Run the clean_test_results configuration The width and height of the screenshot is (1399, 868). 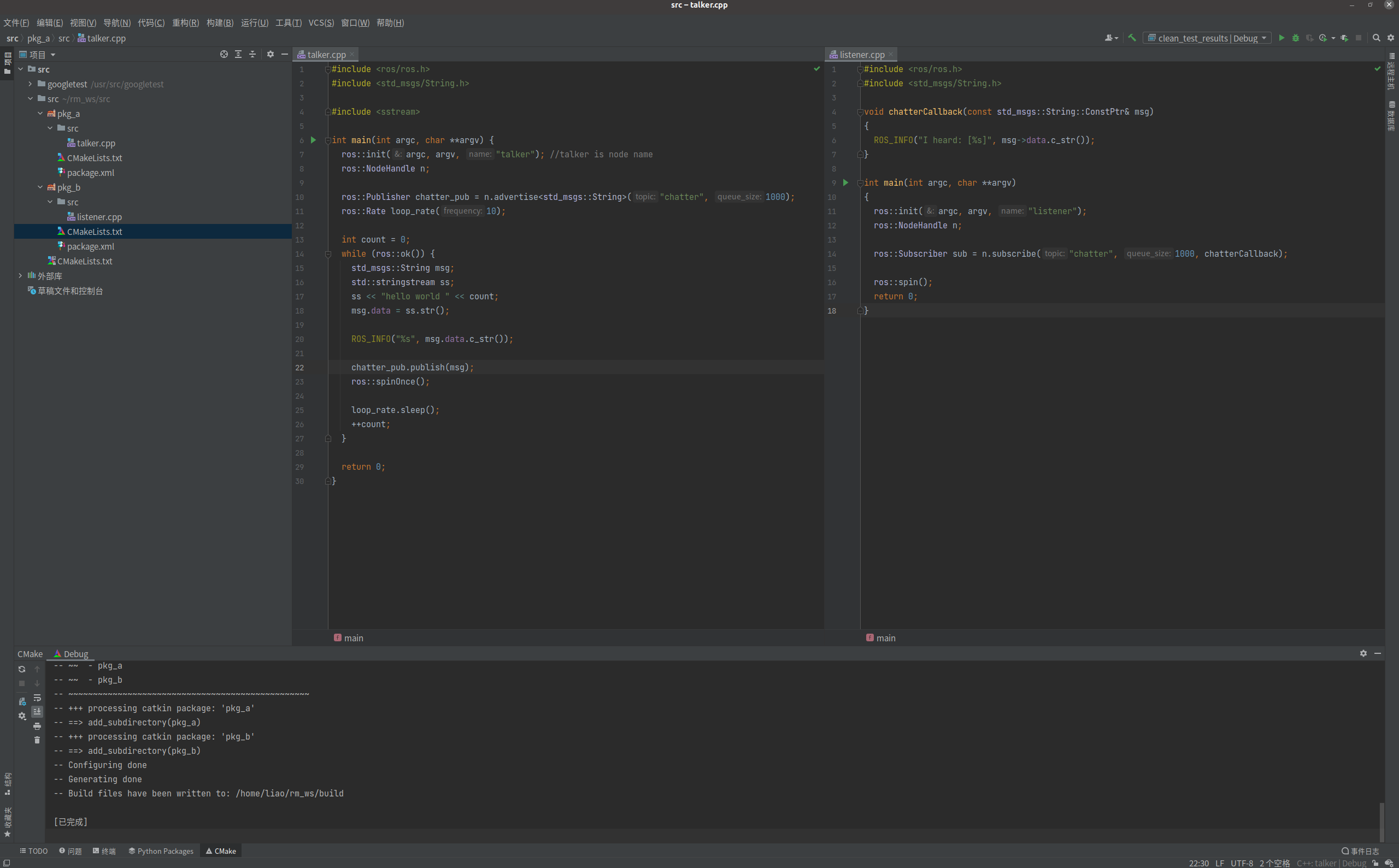[1282, 38]
